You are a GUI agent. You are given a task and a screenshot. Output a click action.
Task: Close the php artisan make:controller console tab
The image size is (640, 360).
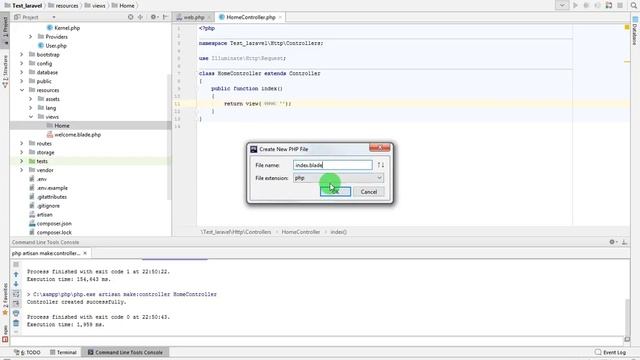coord(85,253)
